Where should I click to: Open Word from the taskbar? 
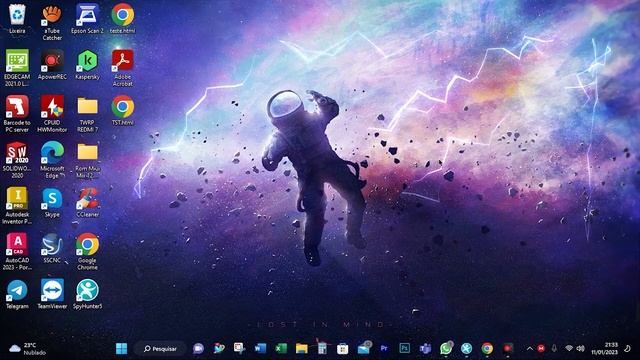pyautogui.click(x=260, y=348)
